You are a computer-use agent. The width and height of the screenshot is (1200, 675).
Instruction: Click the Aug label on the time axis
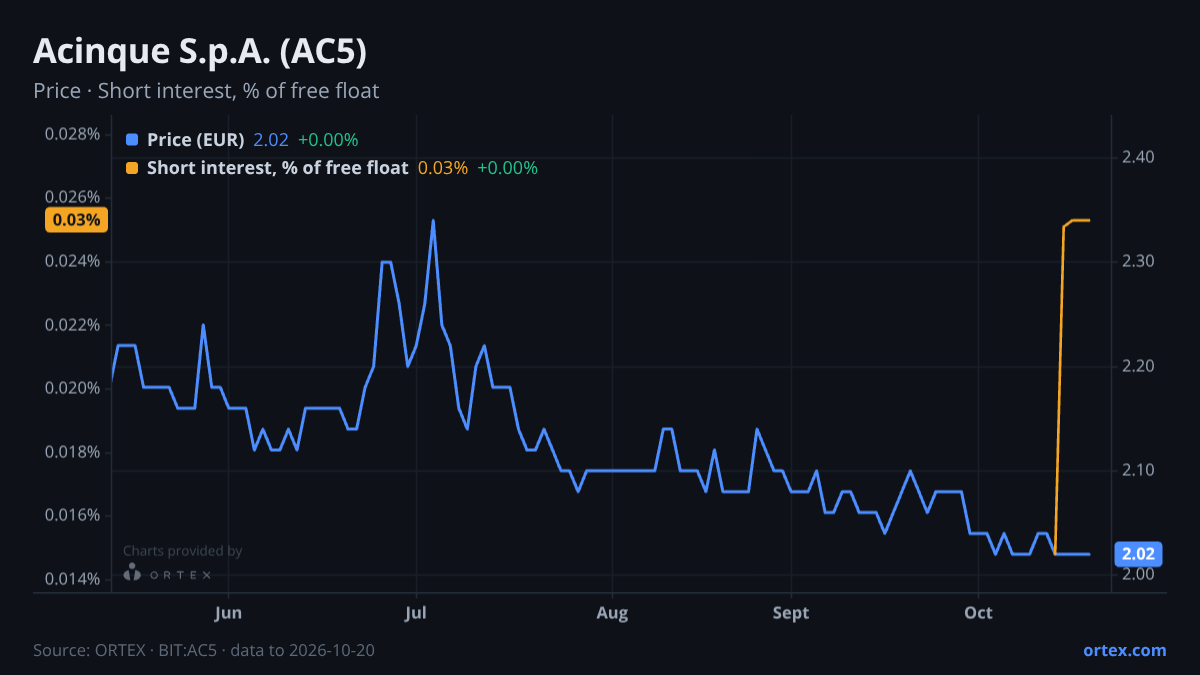[x=612, y=613]
